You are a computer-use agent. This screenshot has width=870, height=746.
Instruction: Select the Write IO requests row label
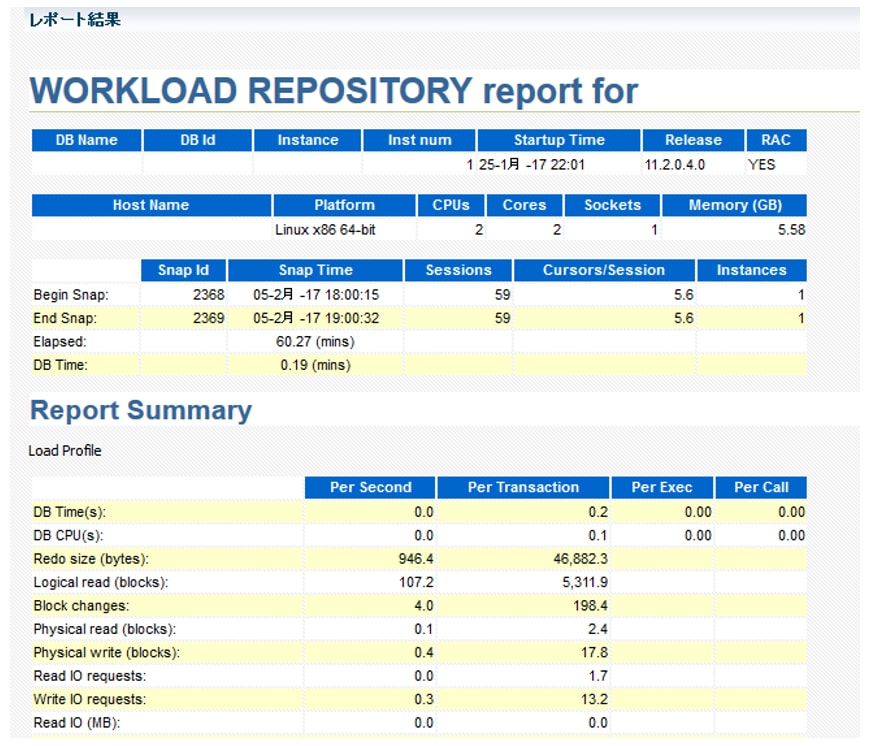point(89,699)
